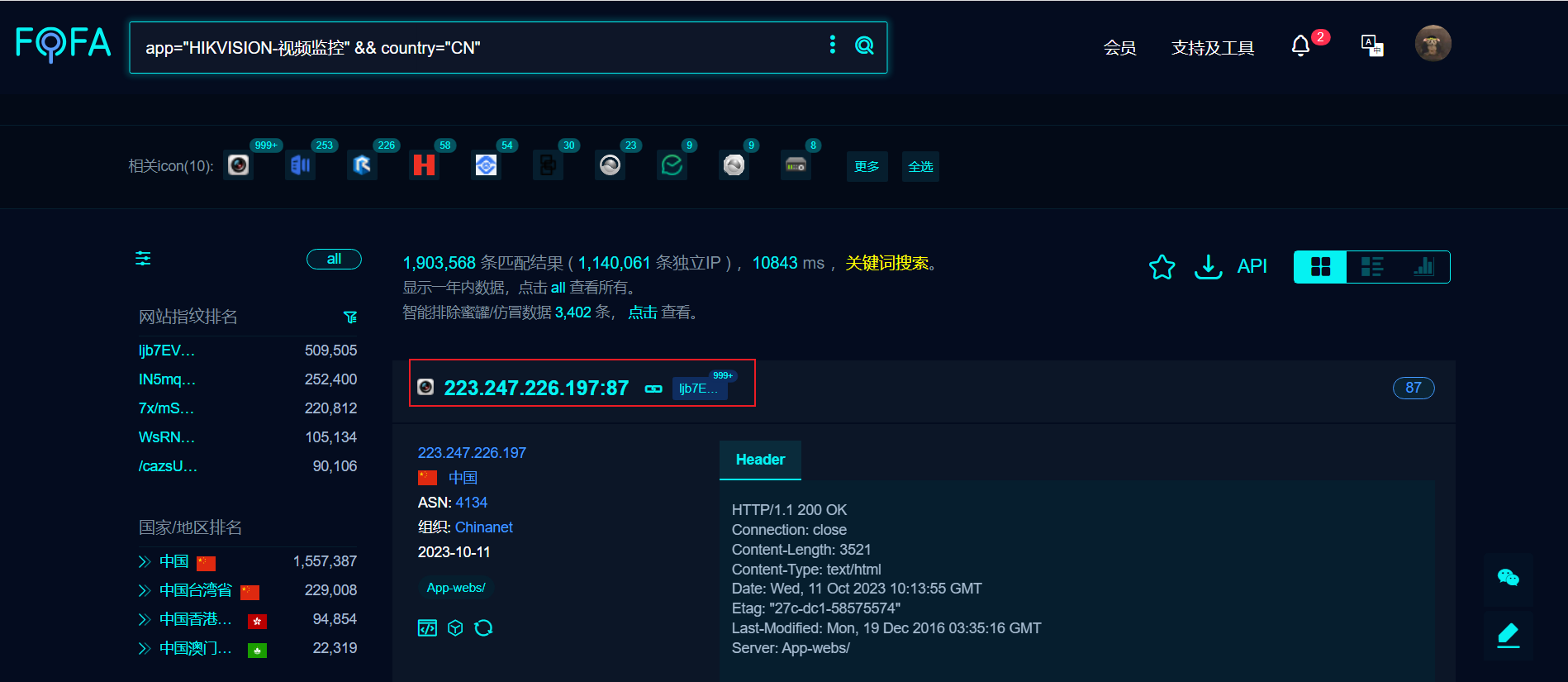This screenshot has width=1568, height=682.
Task: Click the language translate icon
Action: [x=1372, y=45]
